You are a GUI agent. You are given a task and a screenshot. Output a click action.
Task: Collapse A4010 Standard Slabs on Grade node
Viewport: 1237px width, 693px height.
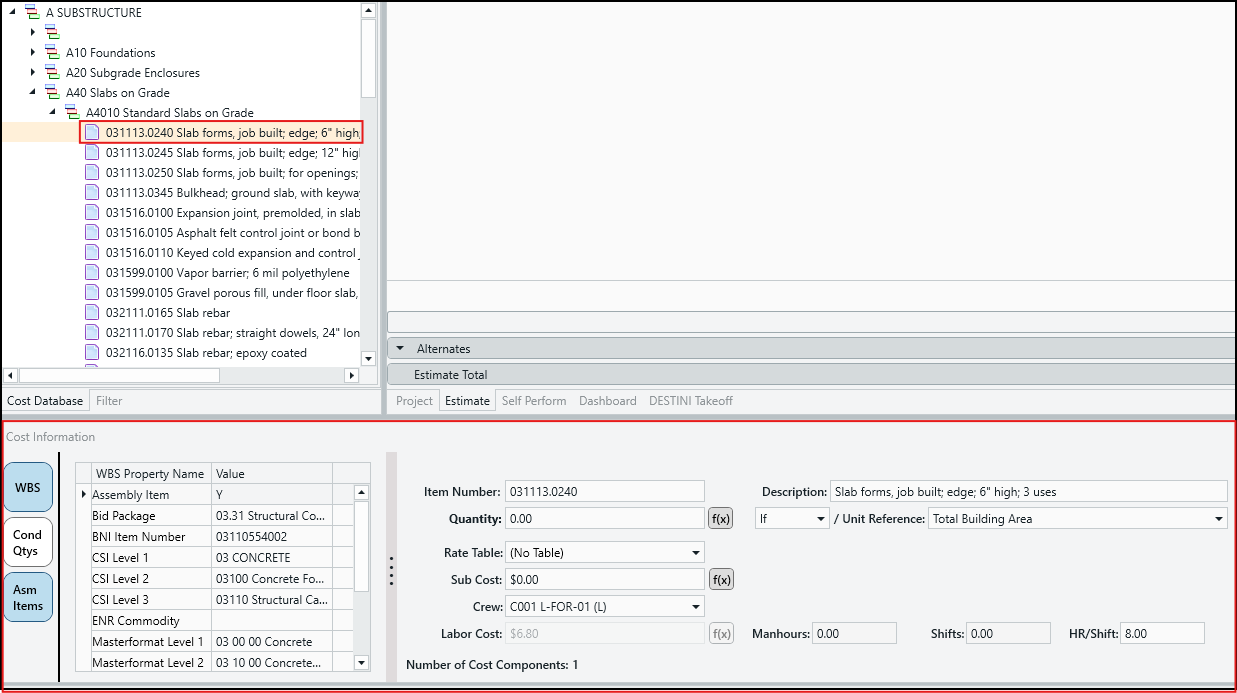coord(52,113)
